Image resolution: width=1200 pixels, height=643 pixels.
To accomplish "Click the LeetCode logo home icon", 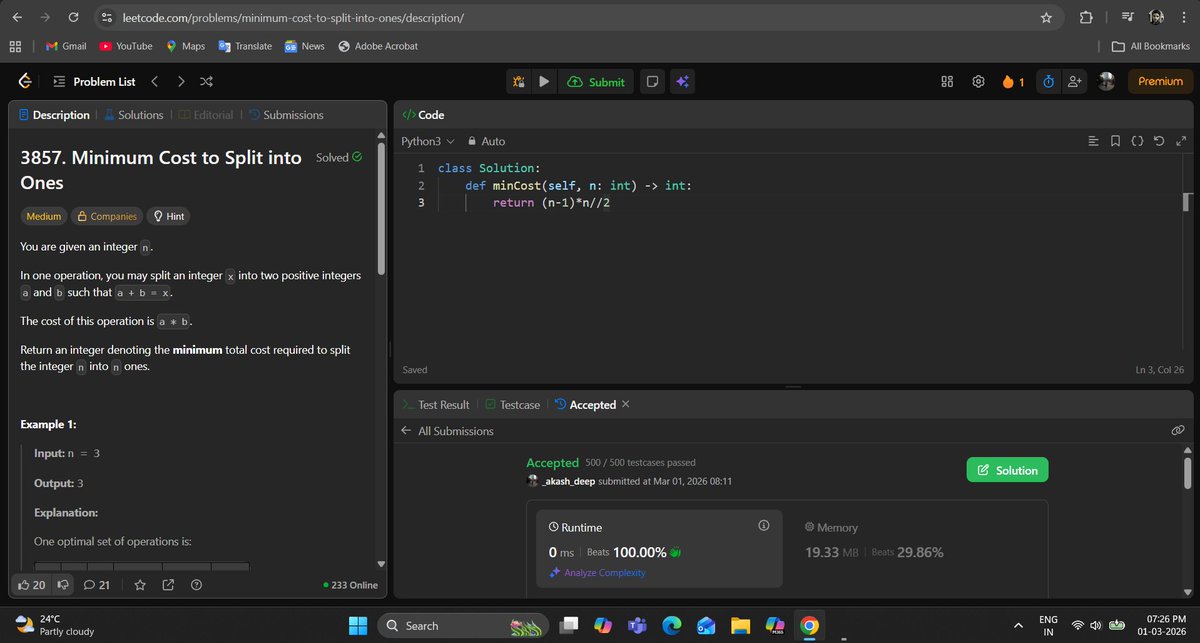I will tap(25, 82).
